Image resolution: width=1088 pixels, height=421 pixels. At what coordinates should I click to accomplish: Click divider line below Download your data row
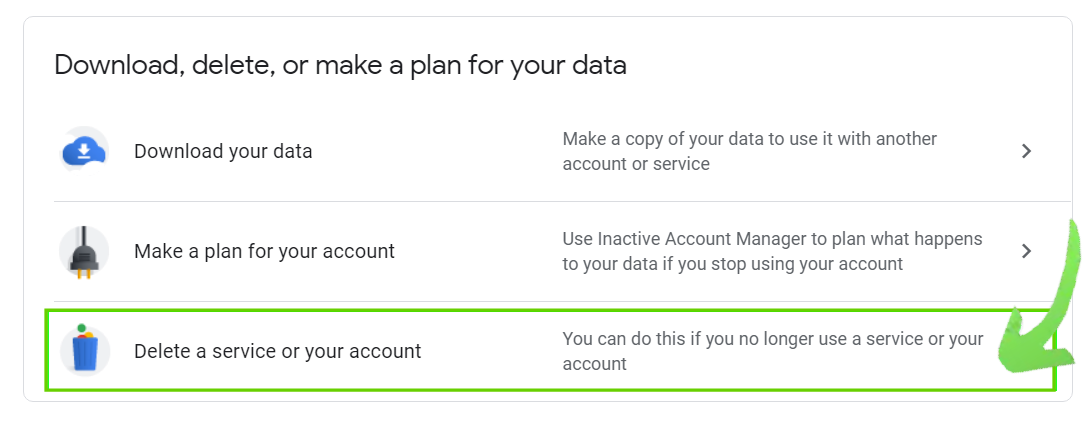[562, 202]
